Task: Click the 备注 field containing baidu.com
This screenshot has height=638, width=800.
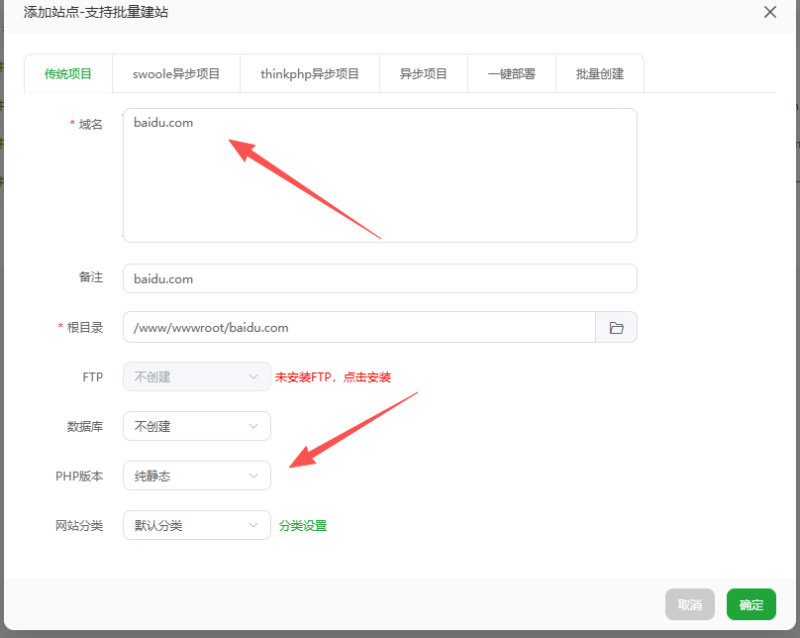Action: click(380, 278)
